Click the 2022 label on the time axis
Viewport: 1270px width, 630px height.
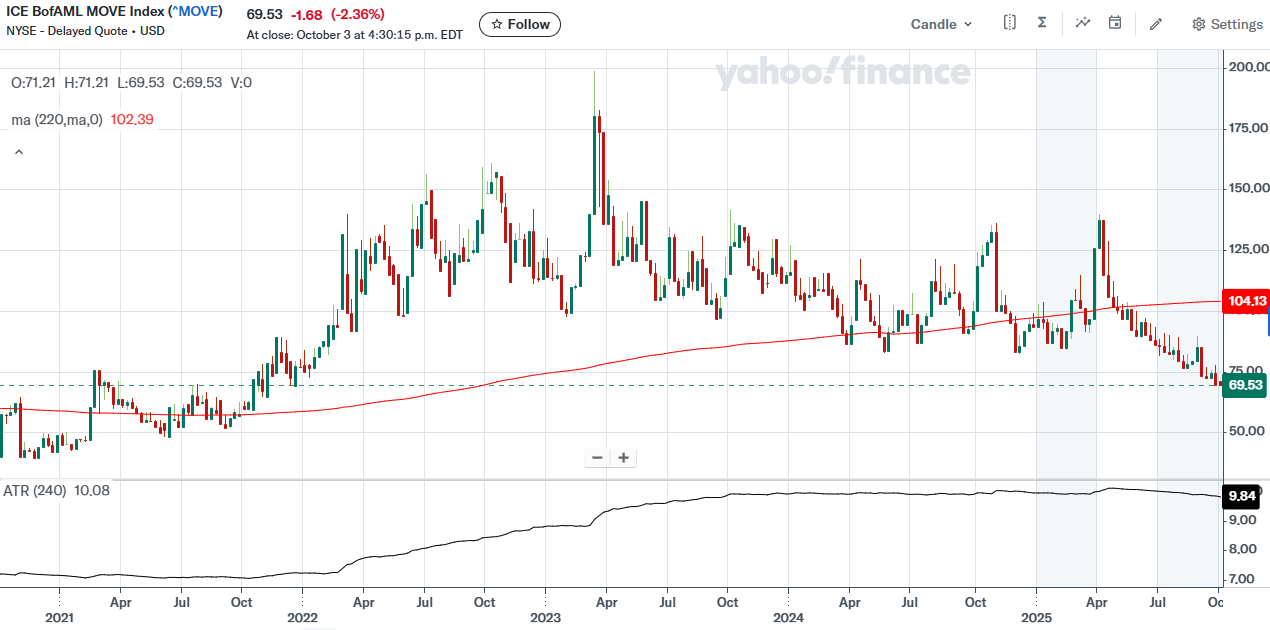(x=302, y=618)
